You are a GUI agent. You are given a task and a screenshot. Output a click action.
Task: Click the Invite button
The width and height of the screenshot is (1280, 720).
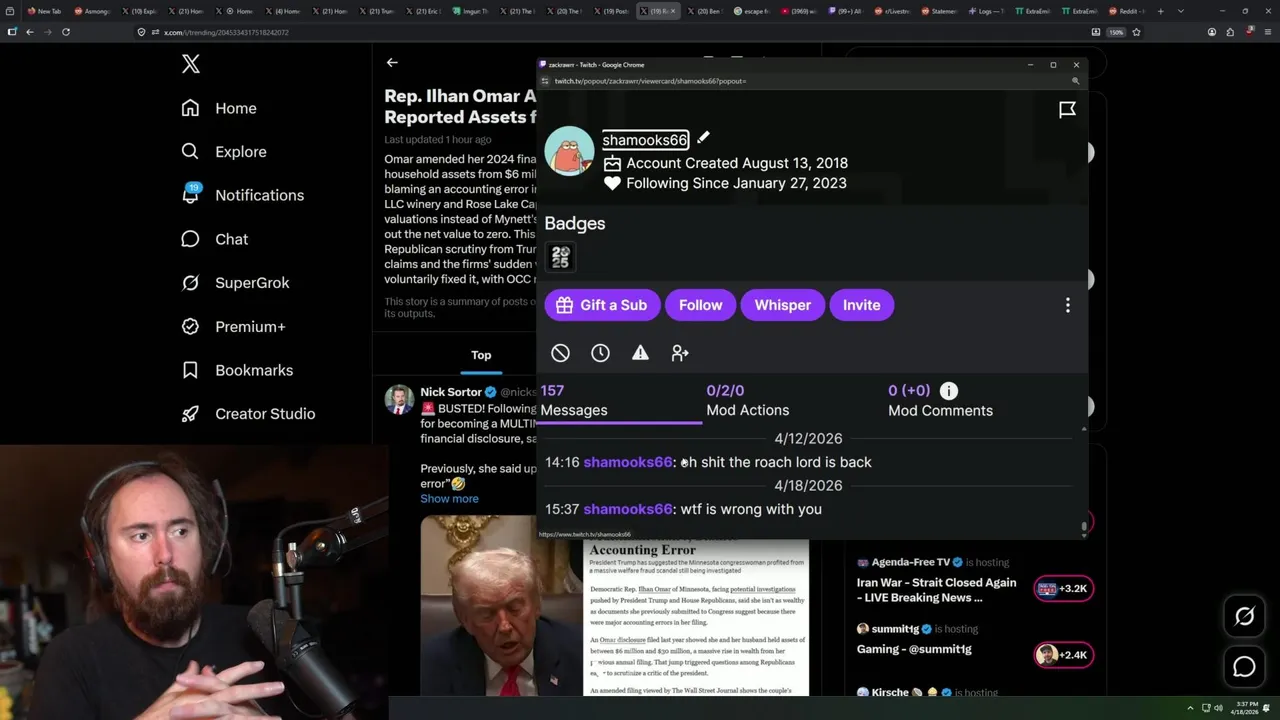click(861, 305)
